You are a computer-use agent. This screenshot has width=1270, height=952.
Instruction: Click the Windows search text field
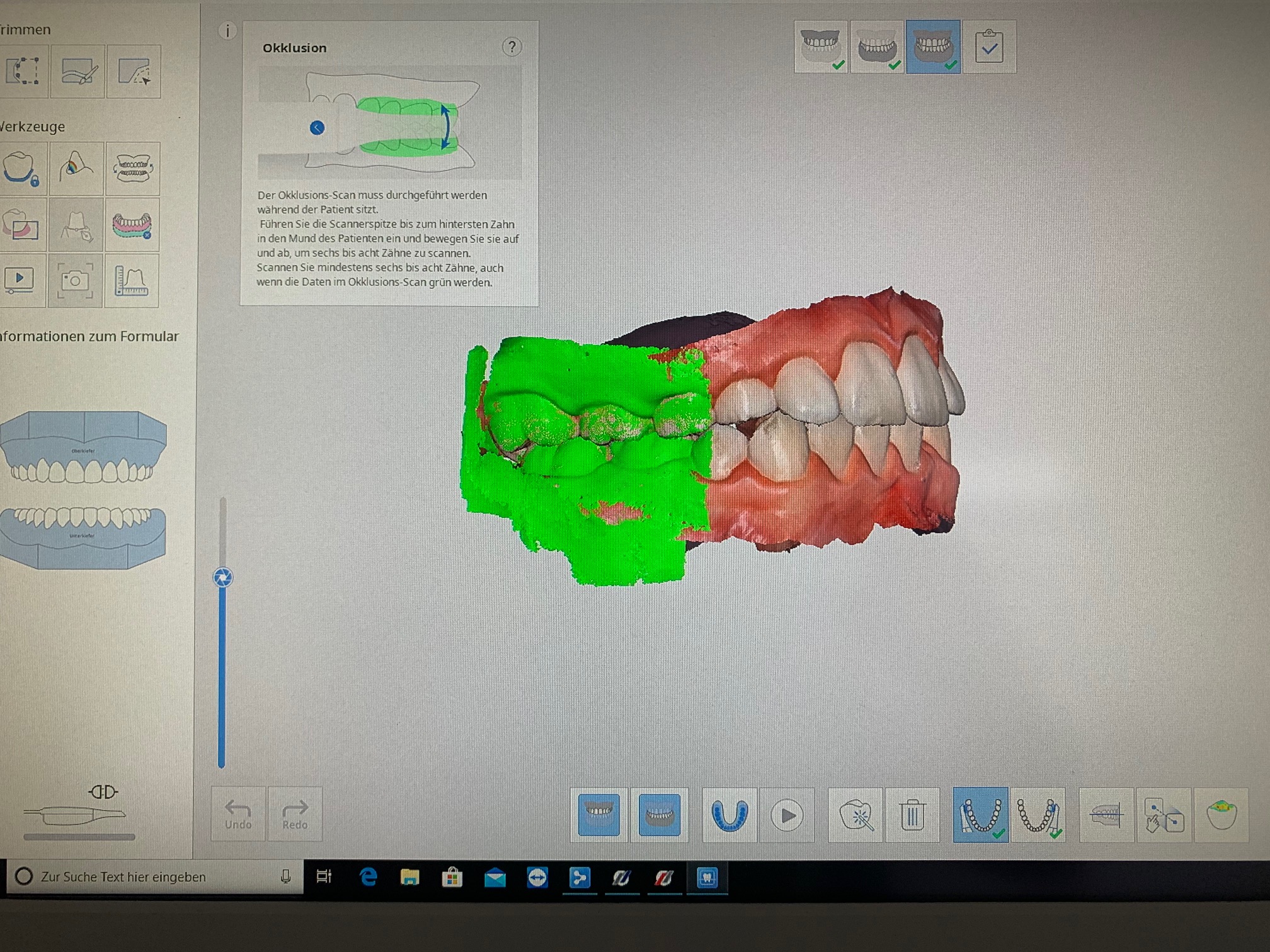(x=154, y=876)
